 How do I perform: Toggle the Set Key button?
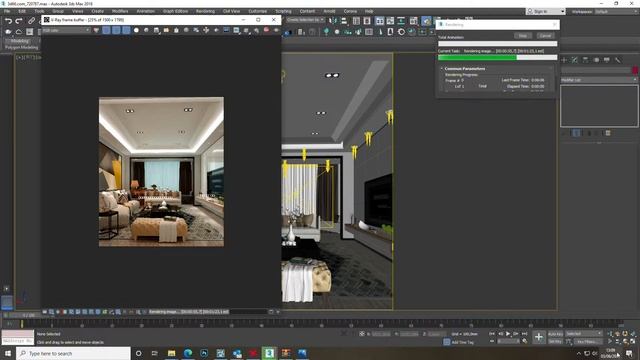click(555, 341)
